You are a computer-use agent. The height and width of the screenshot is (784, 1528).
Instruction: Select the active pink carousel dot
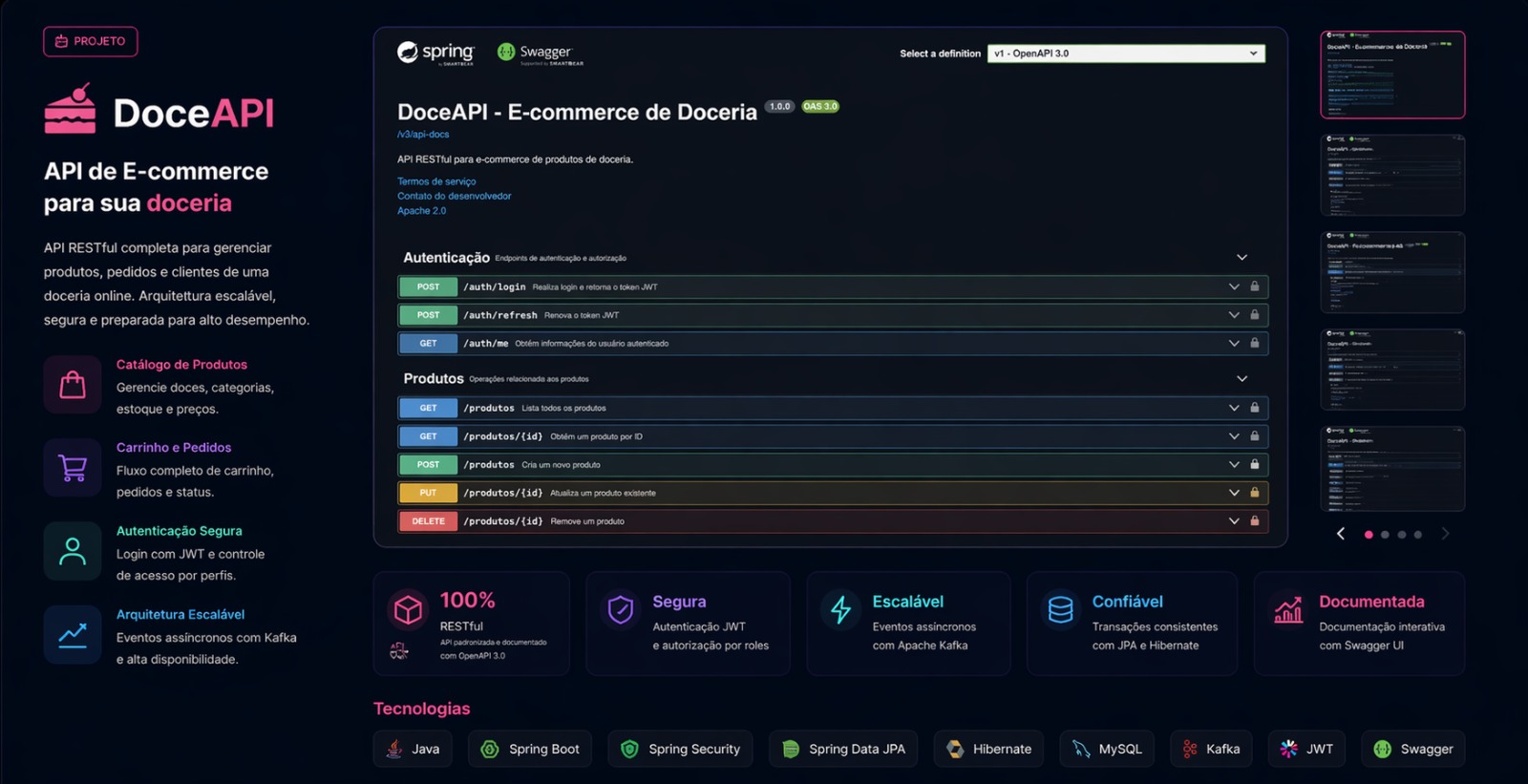[x=1369, y=535]
